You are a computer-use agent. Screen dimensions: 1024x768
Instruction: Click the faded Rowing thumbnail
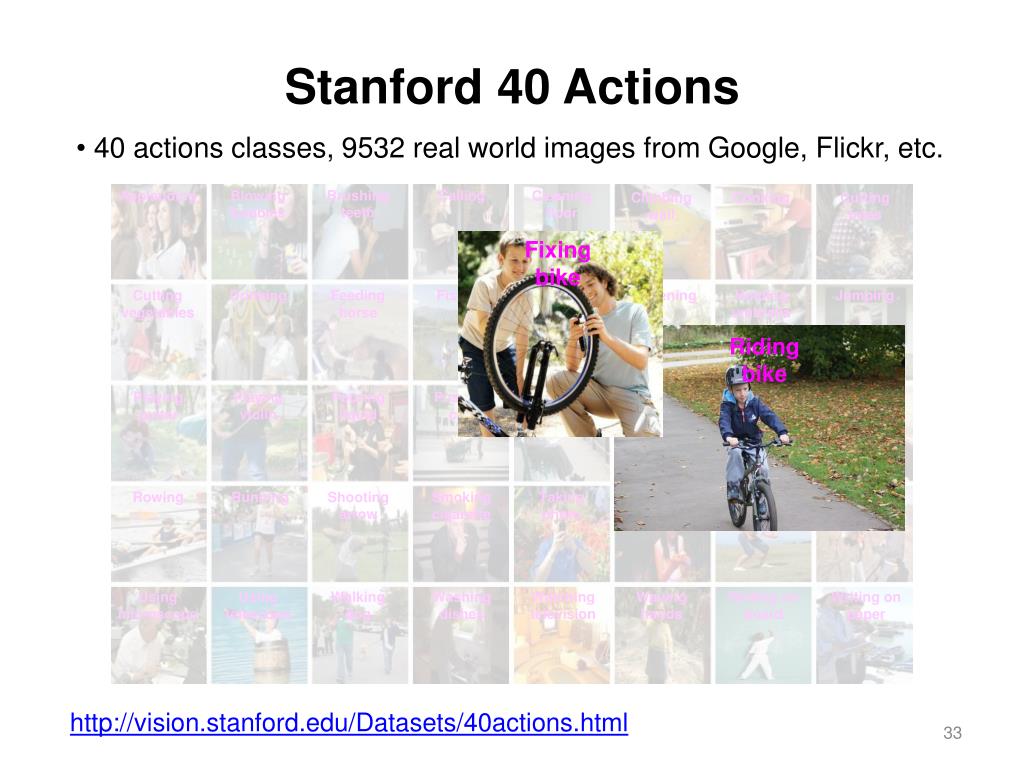(x=159, y=534)
